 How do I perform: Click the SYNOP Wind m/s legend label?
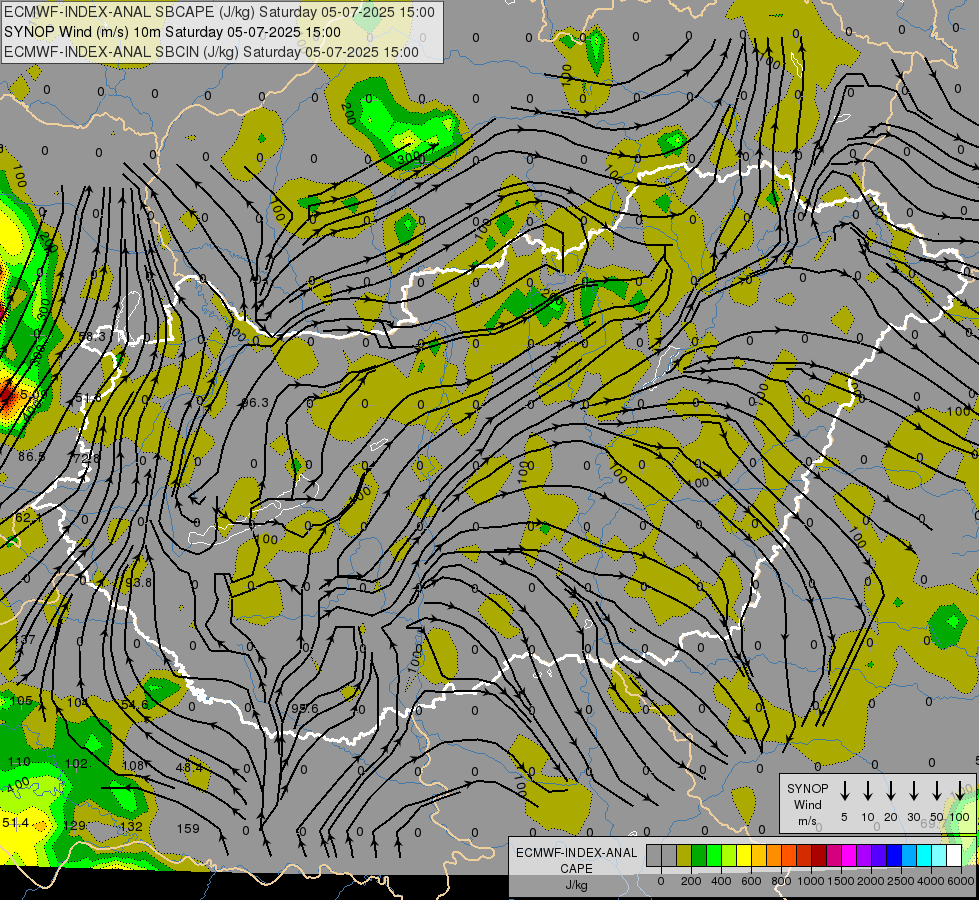tap(807, 804)
